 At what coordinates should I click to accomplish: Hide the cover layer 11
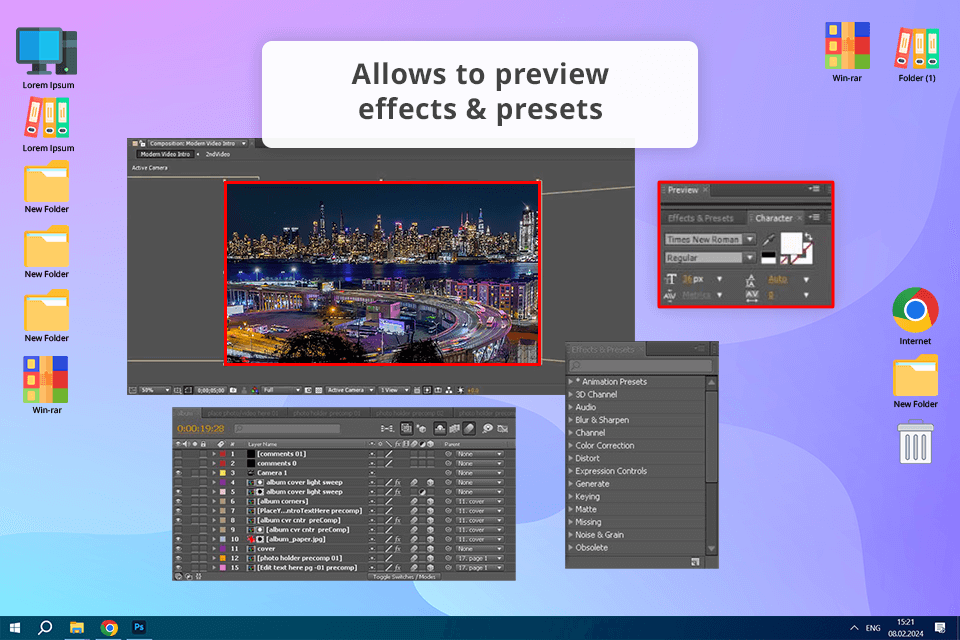[178, 549]
